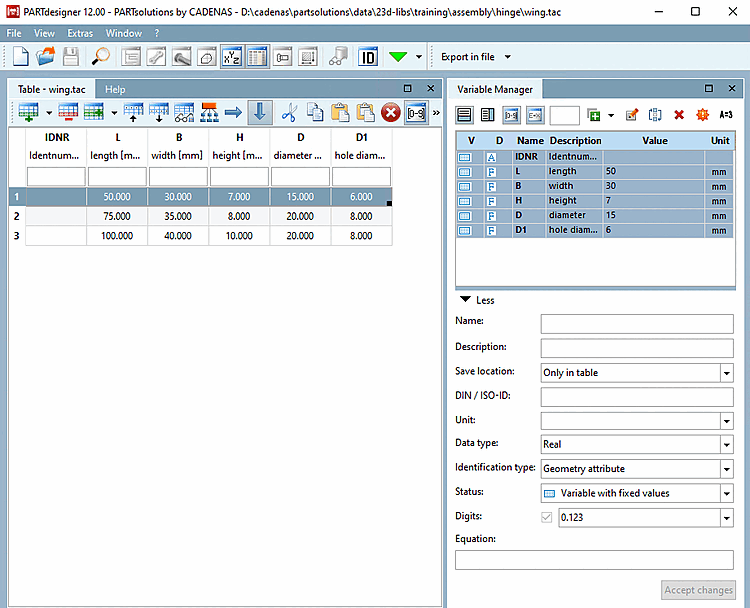Delete variable with red X icon
Viewport: 750px width, 608px height.
point(679,115)
